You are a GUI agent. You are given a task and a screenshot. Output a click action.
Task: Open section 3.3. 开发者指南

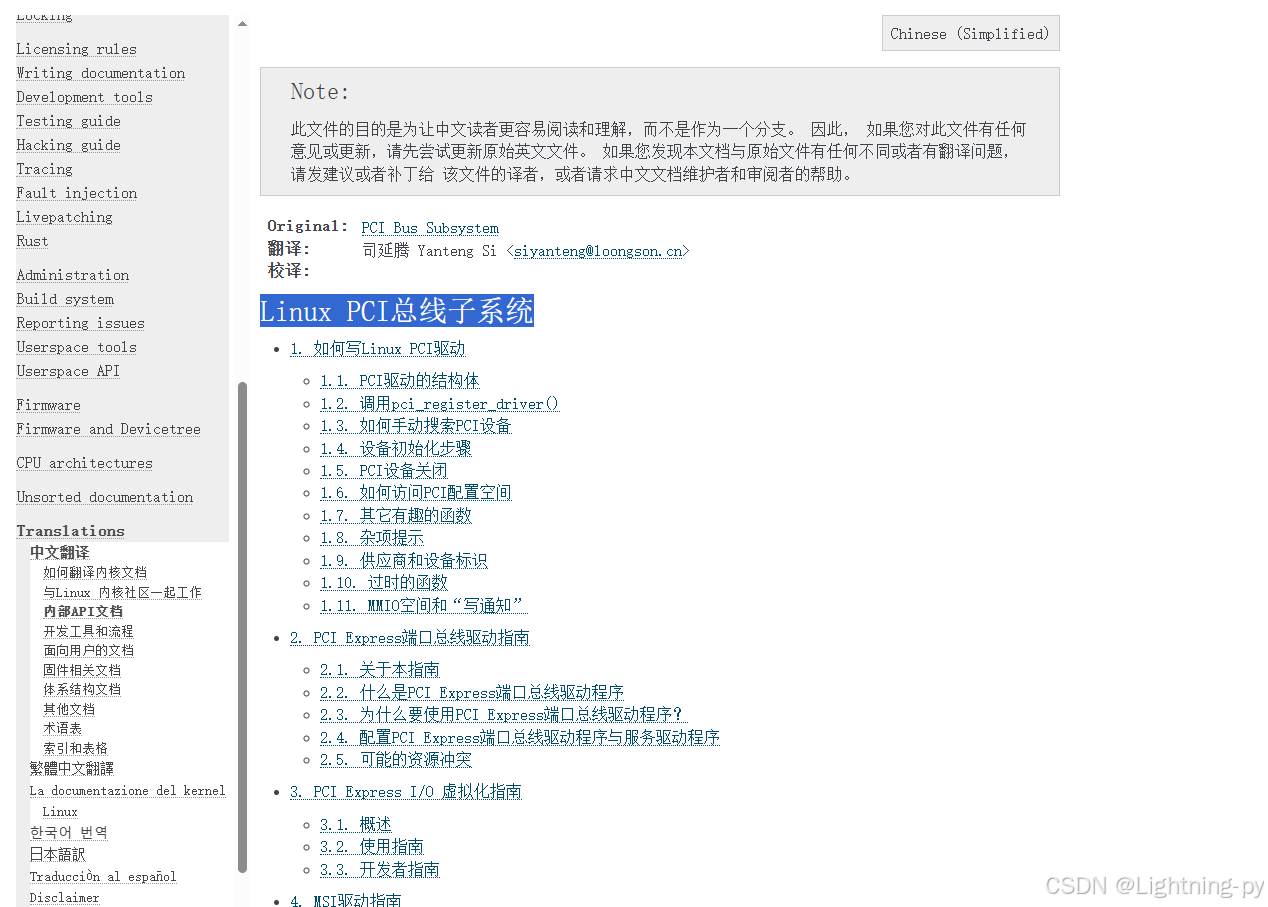[380, 869]
